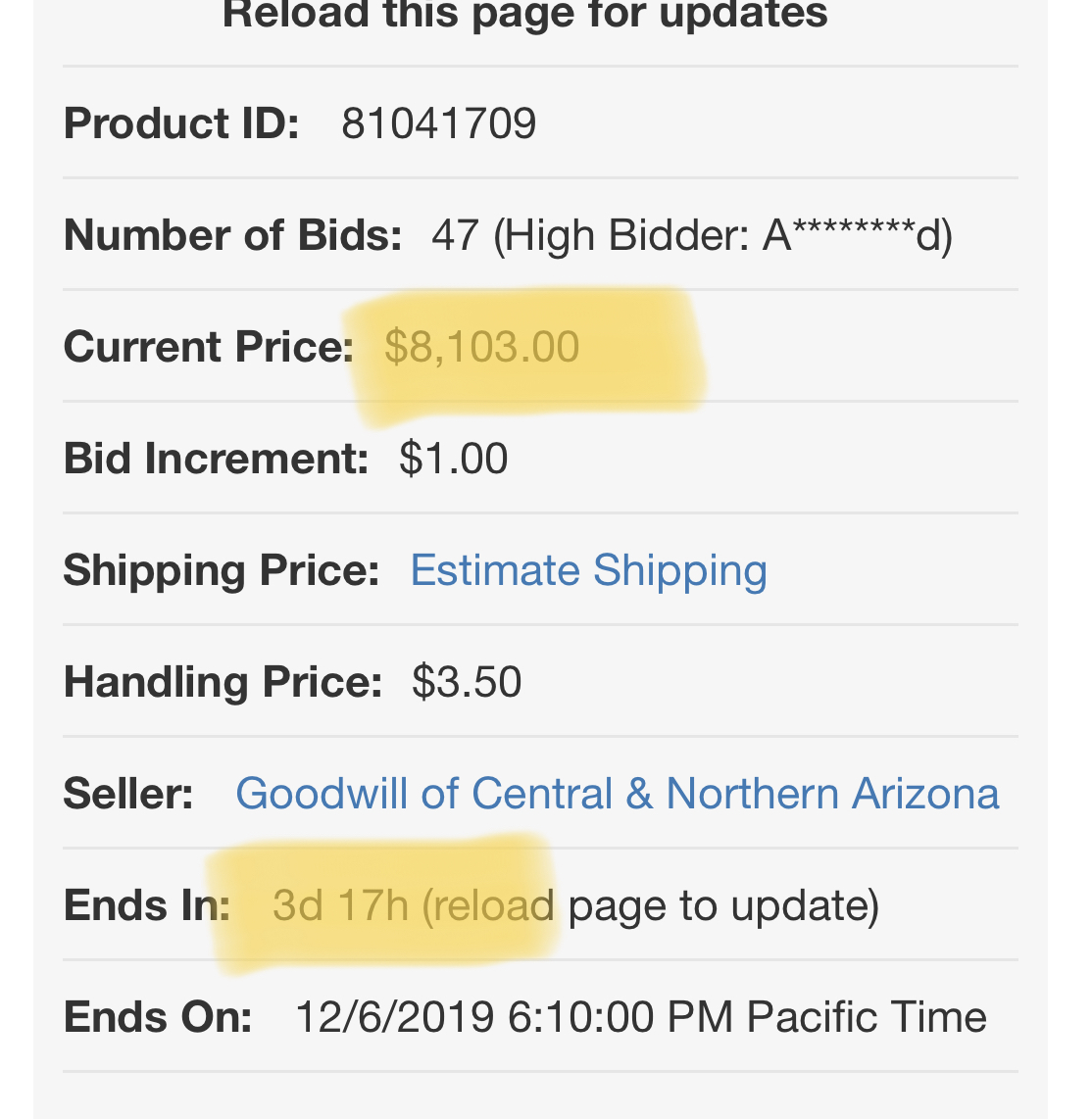Open the Estimate Shipping link

tap(588, 570)
